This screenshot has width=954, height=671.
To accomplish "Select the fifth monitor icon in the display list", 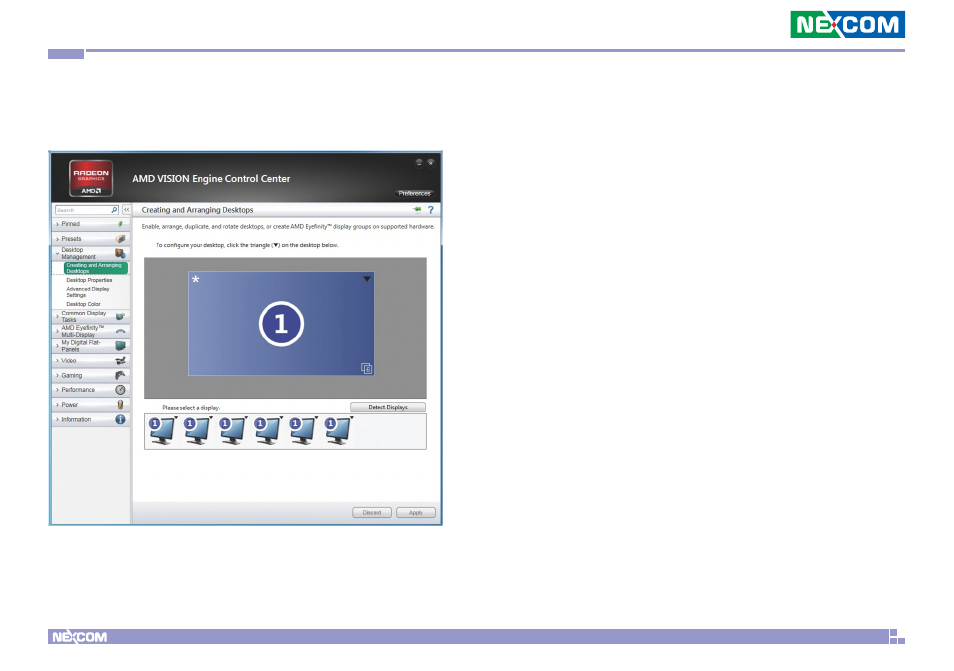I will pyautogui.click(x=303, y=431).
